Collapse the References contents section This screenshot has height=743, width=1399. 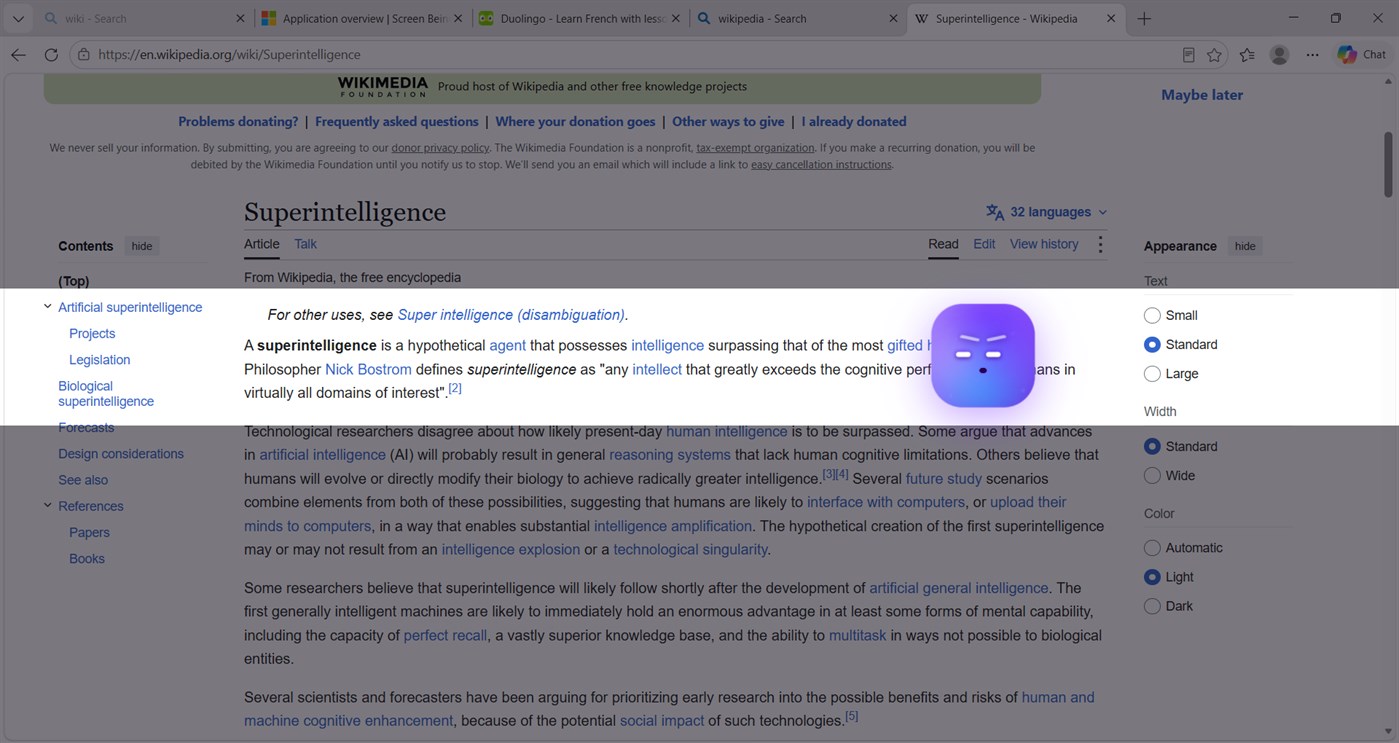tap(47, 506)
